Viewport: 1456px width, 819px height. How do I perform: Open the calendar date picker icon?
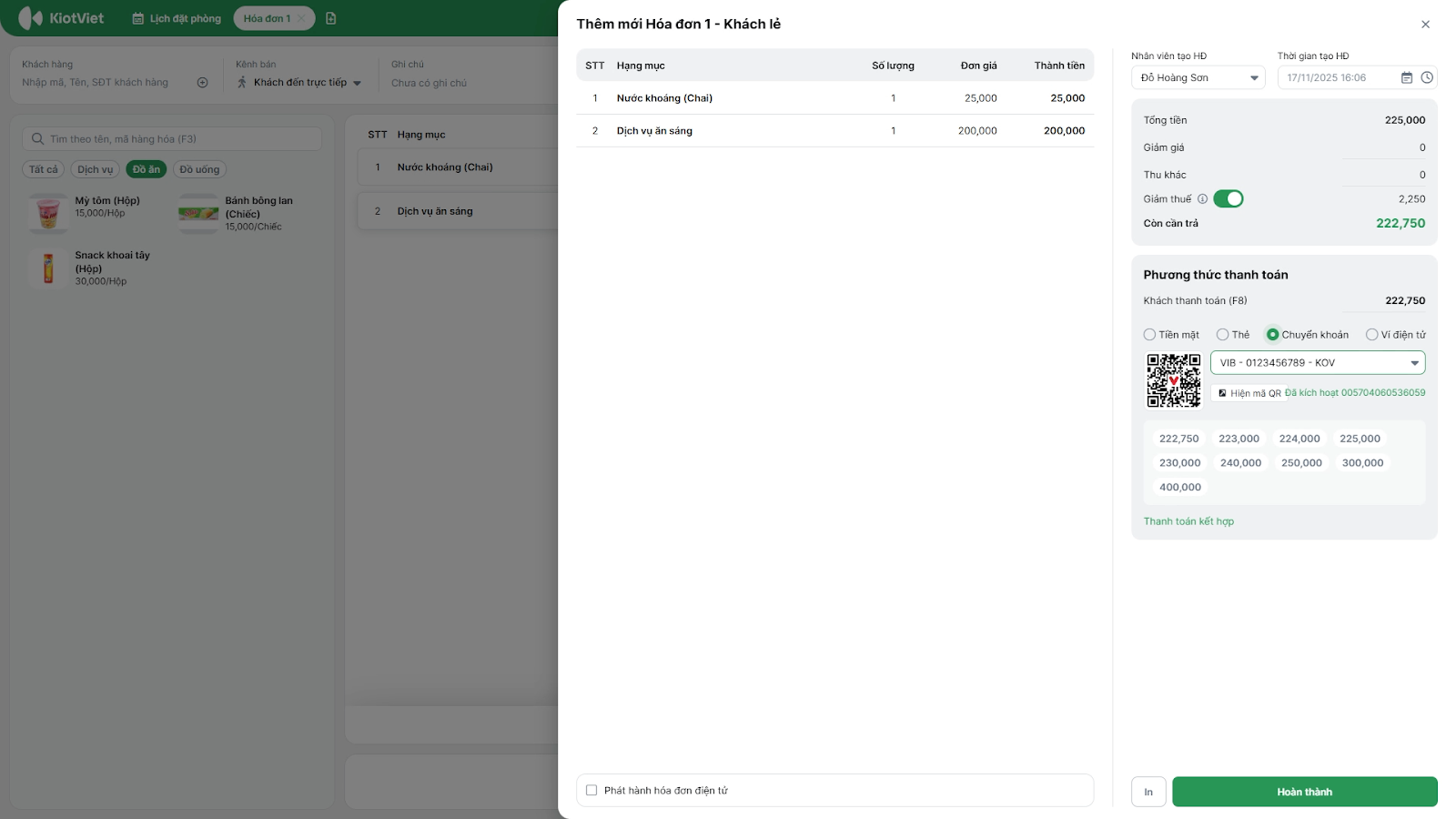[1406, 78]
